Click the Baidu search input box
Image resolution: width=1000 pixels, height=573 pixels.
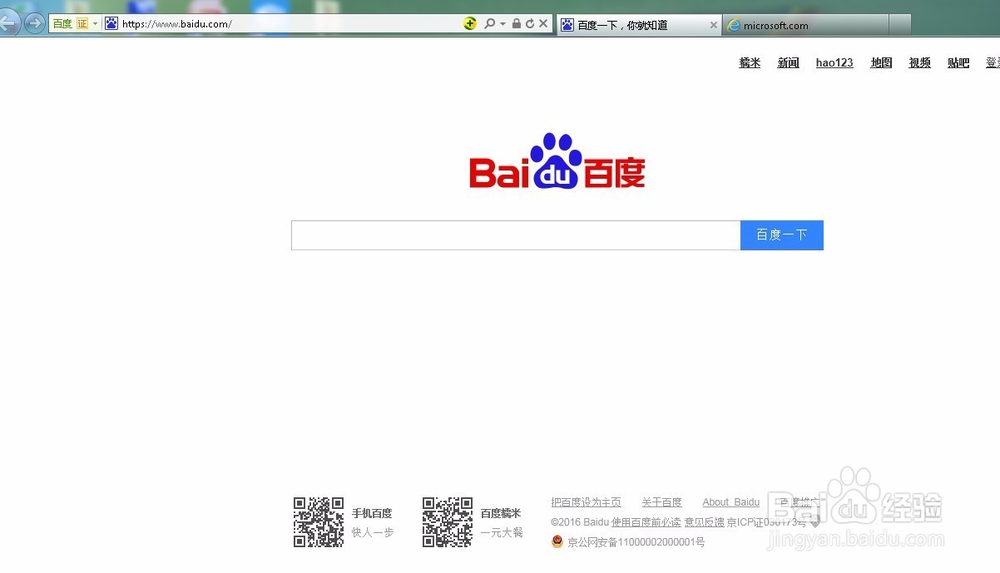(x=515, y=235)
